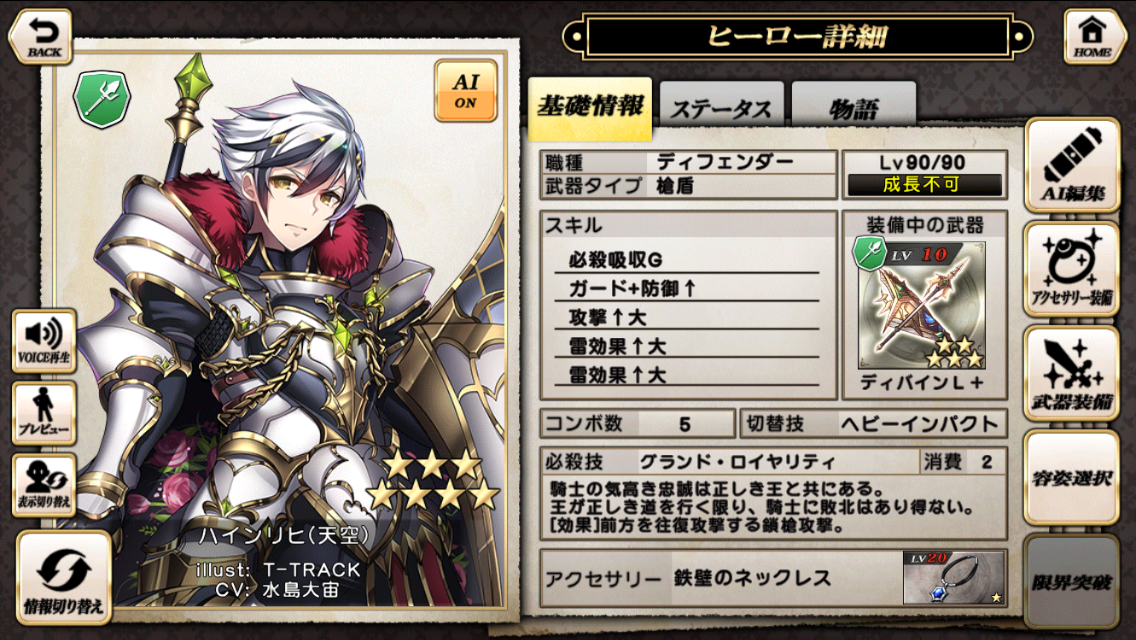The image size is (1136, 640).
Task: Click the 容姿選択 button
Action: 1072,478
